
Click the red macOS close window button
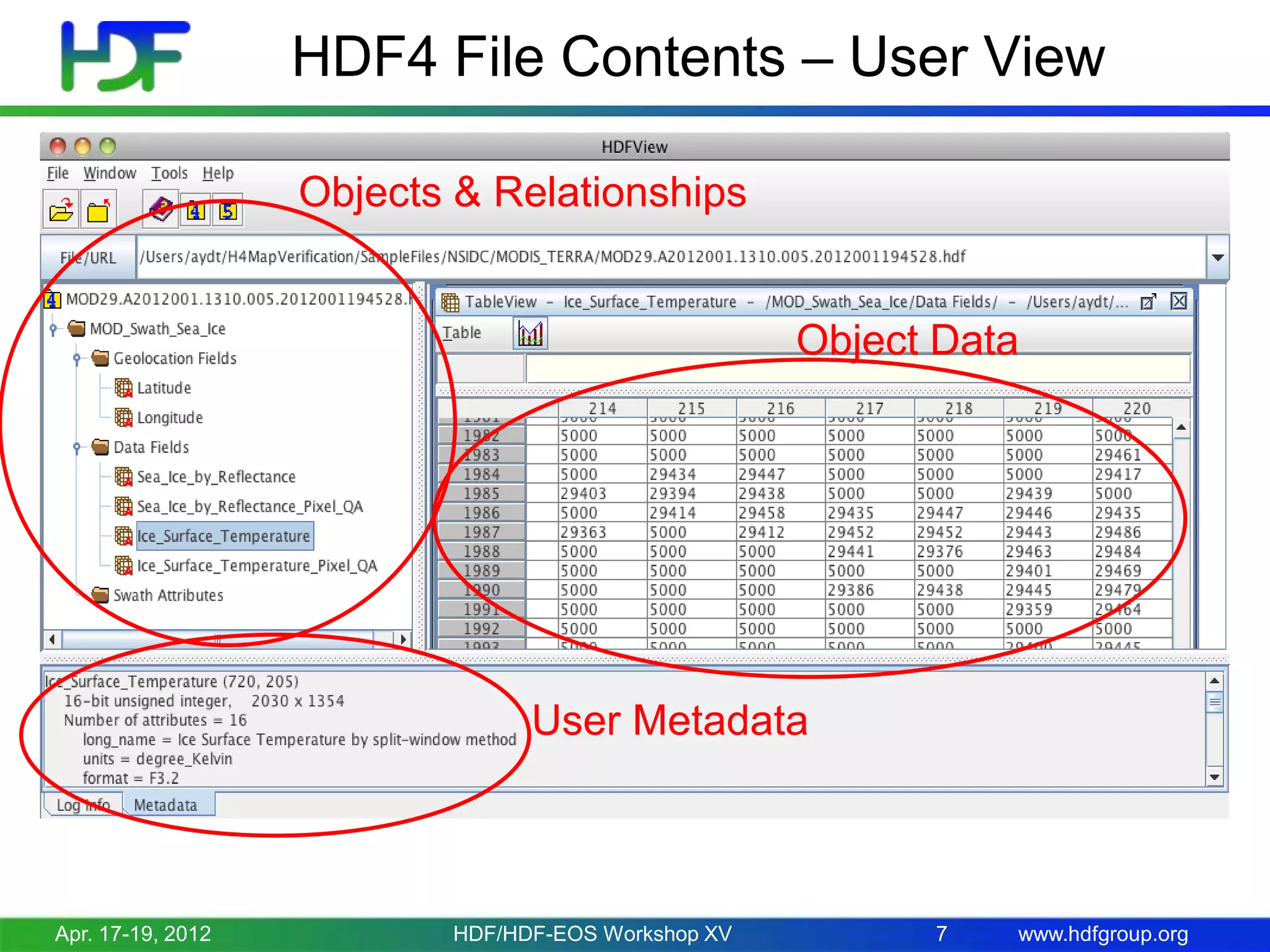point(58,146)
